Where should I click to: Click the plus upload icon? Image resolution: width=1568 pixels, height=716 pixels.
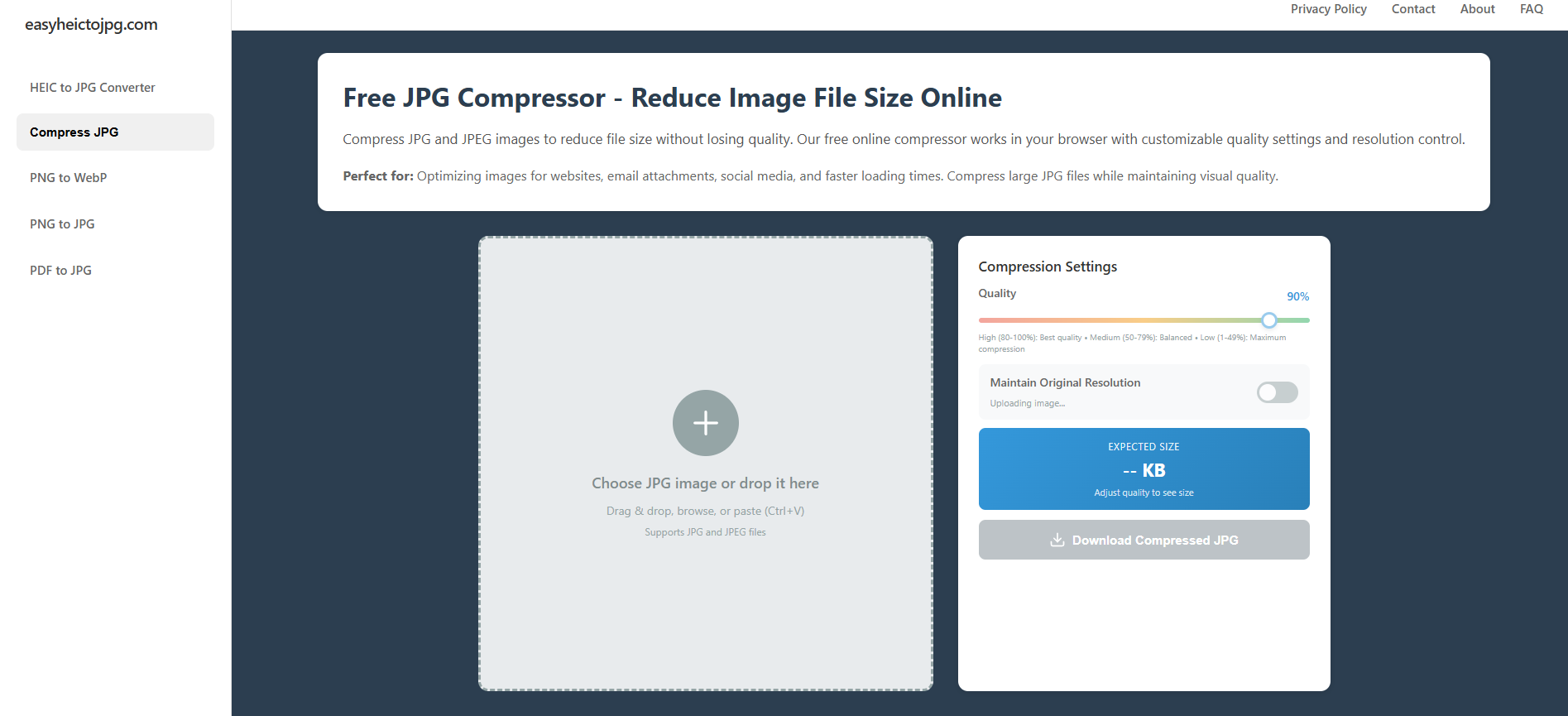click(705, 423)
